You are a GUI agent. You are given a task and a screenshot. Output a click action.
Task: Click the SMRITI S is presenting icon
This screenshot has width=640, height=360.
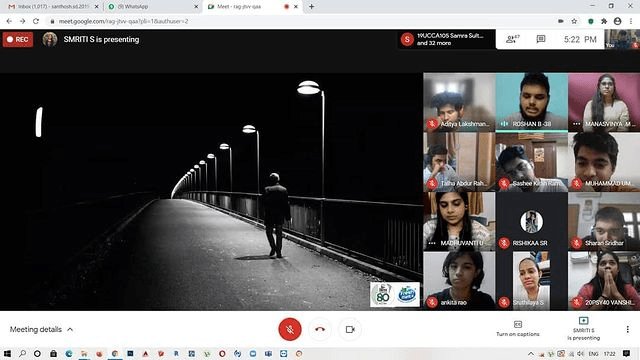click(x=583, y=329)
